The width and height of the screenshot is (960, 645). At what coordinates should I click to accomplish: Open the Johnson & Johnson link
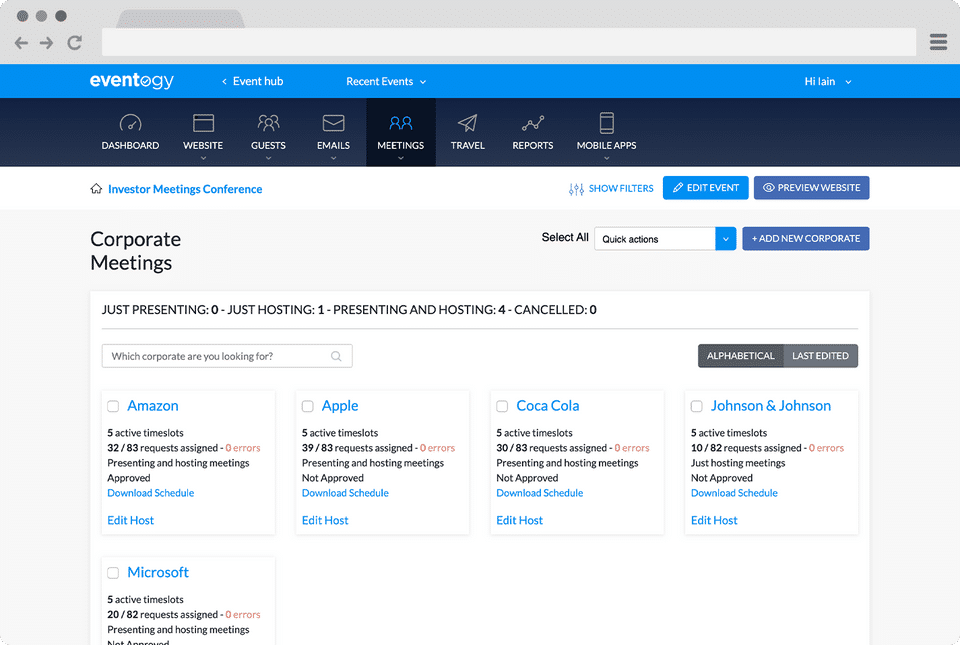point(770,406)
